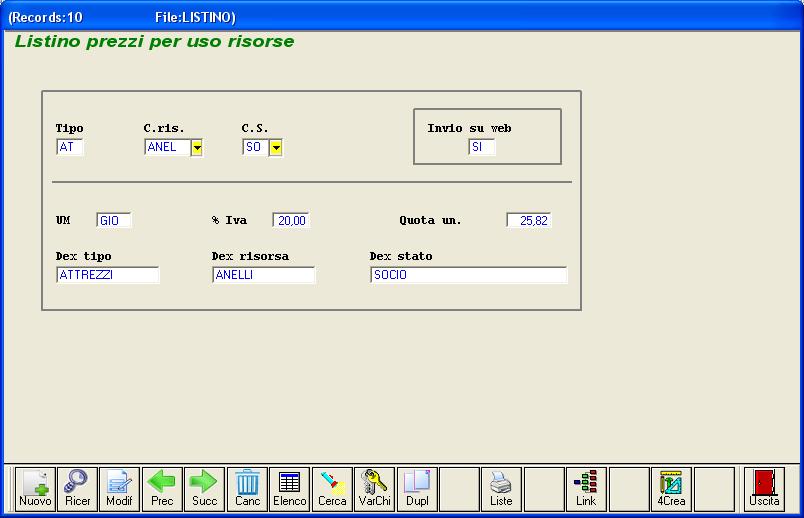Click the Nuovo new record icon
This screenshot has width=804, height=518.
(35, 488)
